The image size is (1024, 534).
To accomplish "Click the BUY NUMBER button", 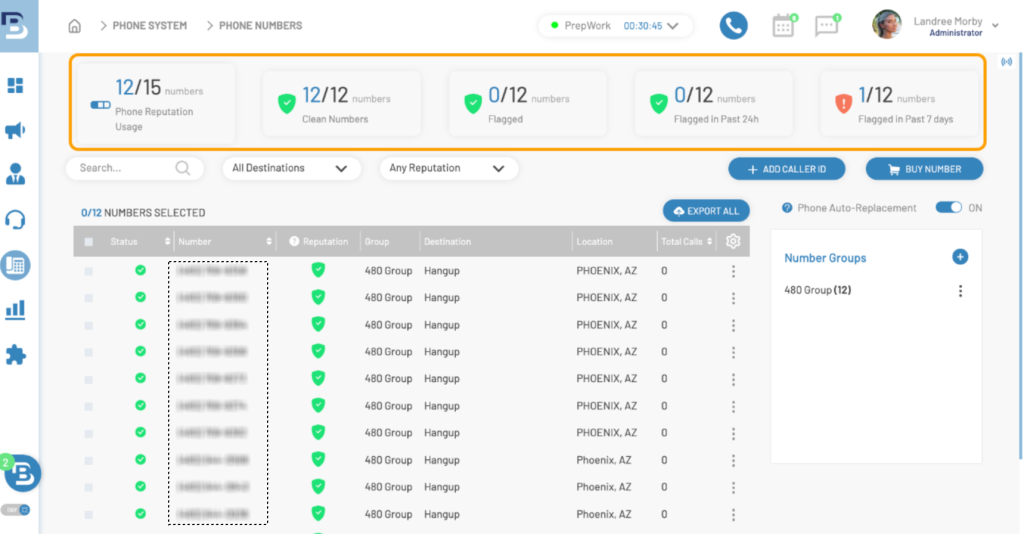I will click(x=925, y=169).
